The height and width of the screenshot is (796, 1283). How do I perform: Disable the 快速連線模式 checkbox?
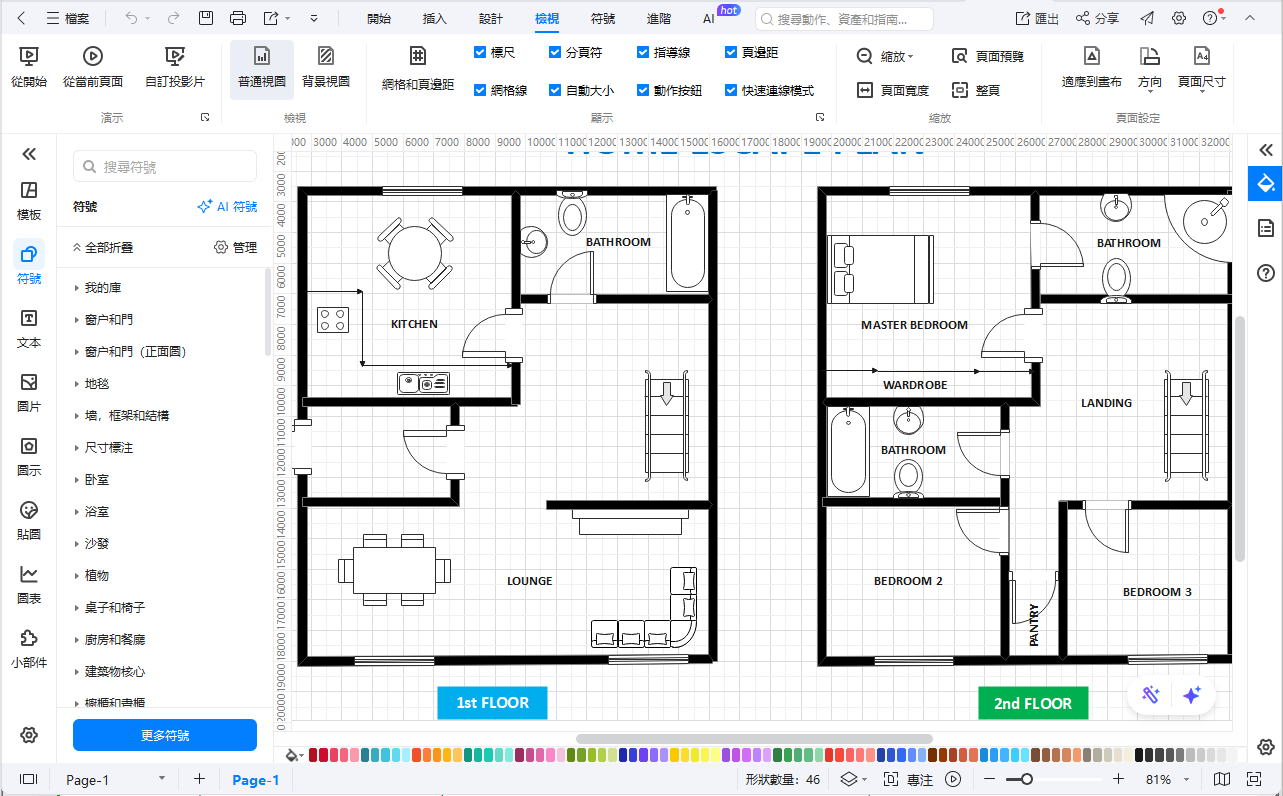point(731,90)
